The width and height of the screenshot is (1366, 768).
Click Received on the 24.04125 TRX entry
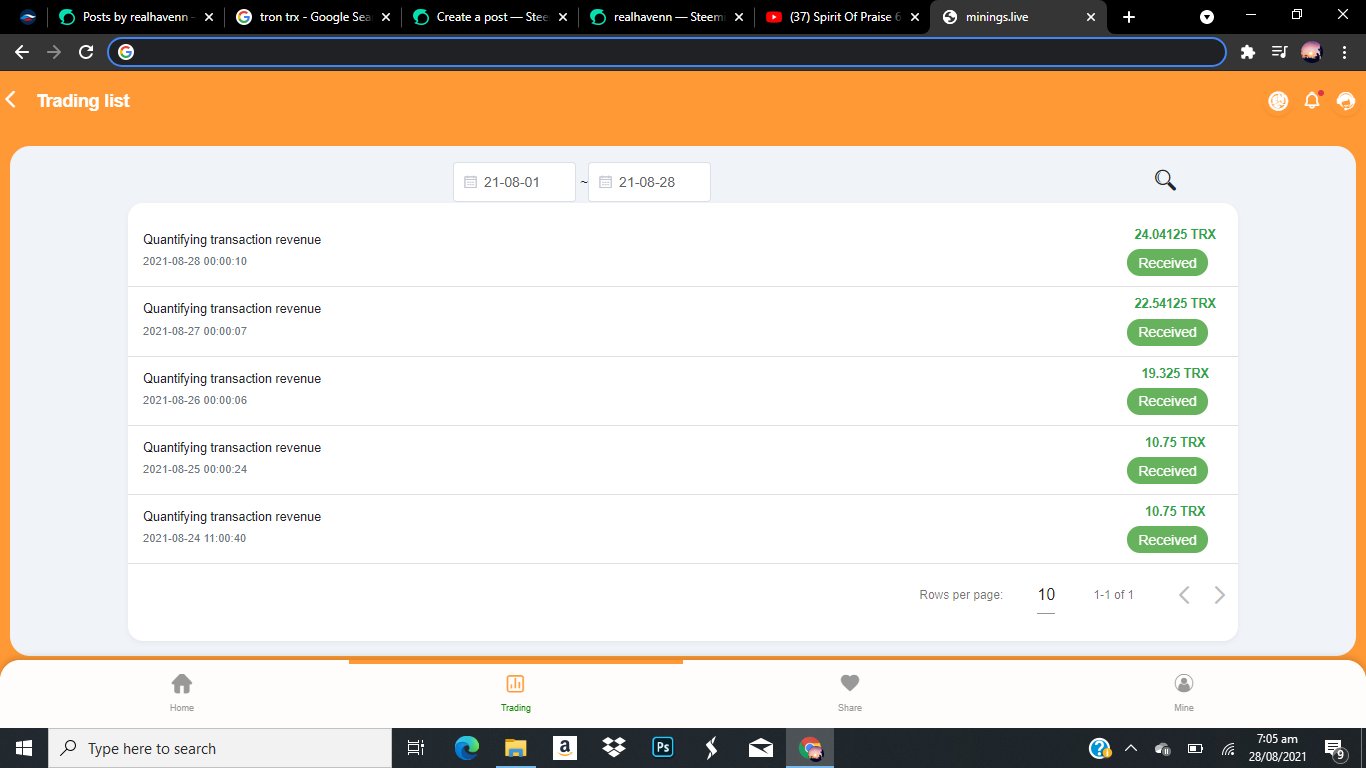click(x=1167, y=262)
